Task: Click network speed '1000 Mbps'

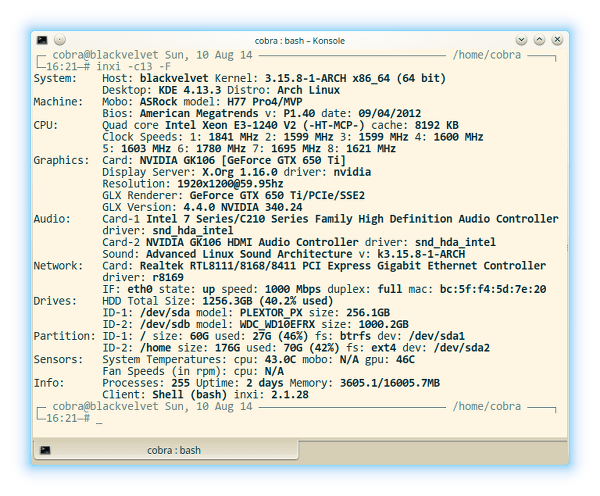Action: 293,289
